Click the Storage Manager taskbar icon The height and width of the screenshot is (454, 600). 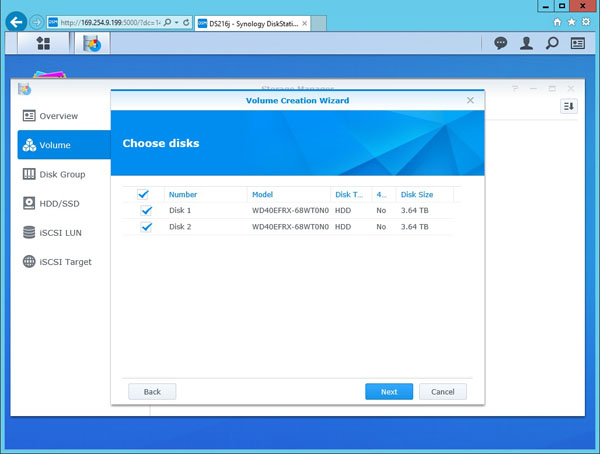click(92, 43)
